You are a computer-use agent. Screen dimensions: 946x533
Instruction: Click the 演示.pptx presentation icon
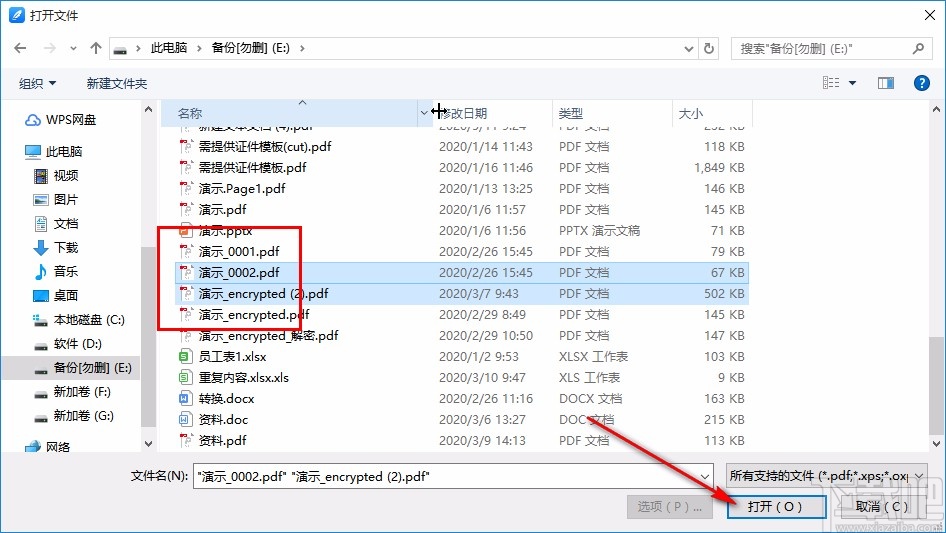point(185,231)
